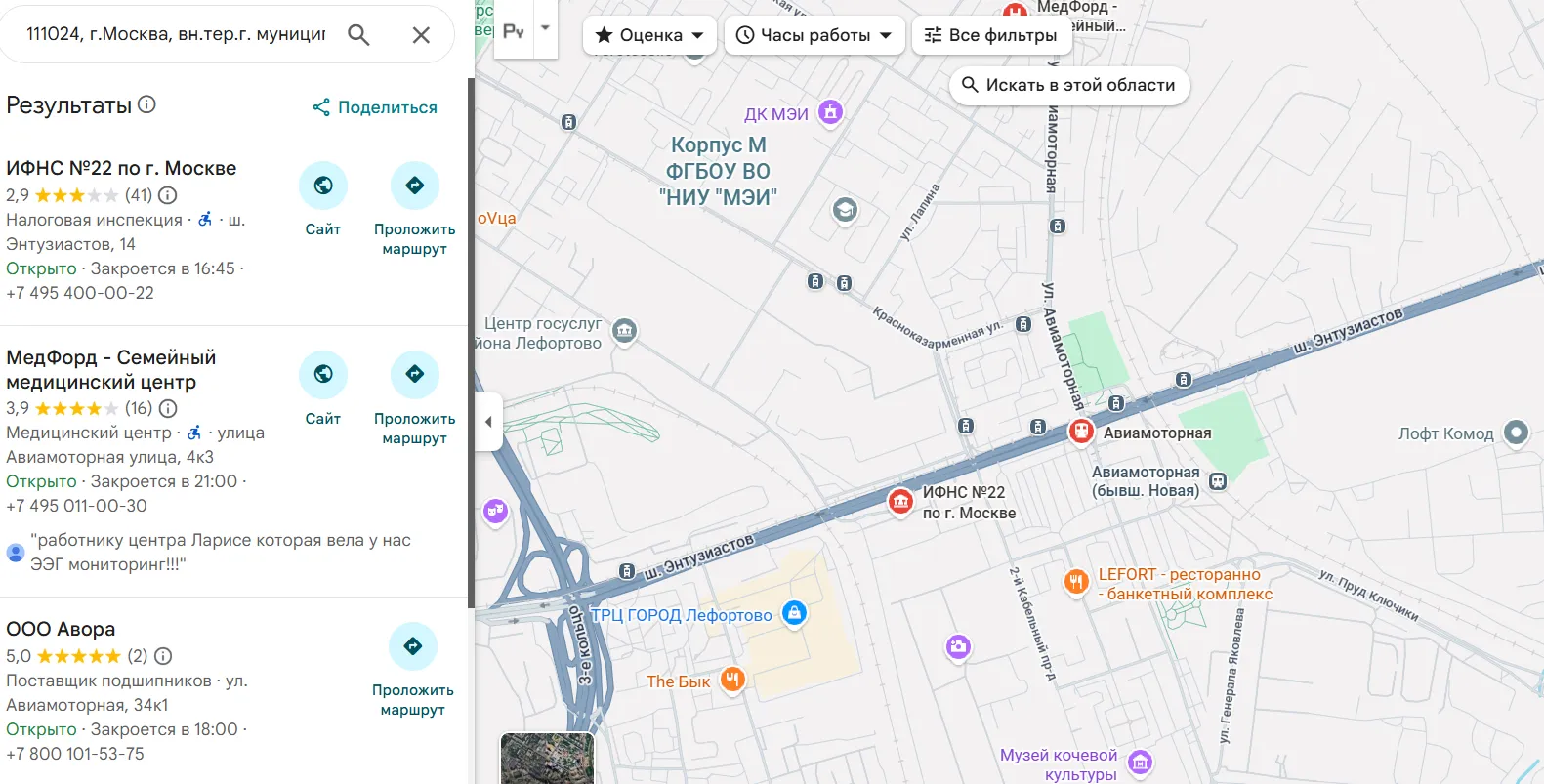Click the LEFORT restaurant map pin
1544x784 pixels.
tap(1076, 583)
